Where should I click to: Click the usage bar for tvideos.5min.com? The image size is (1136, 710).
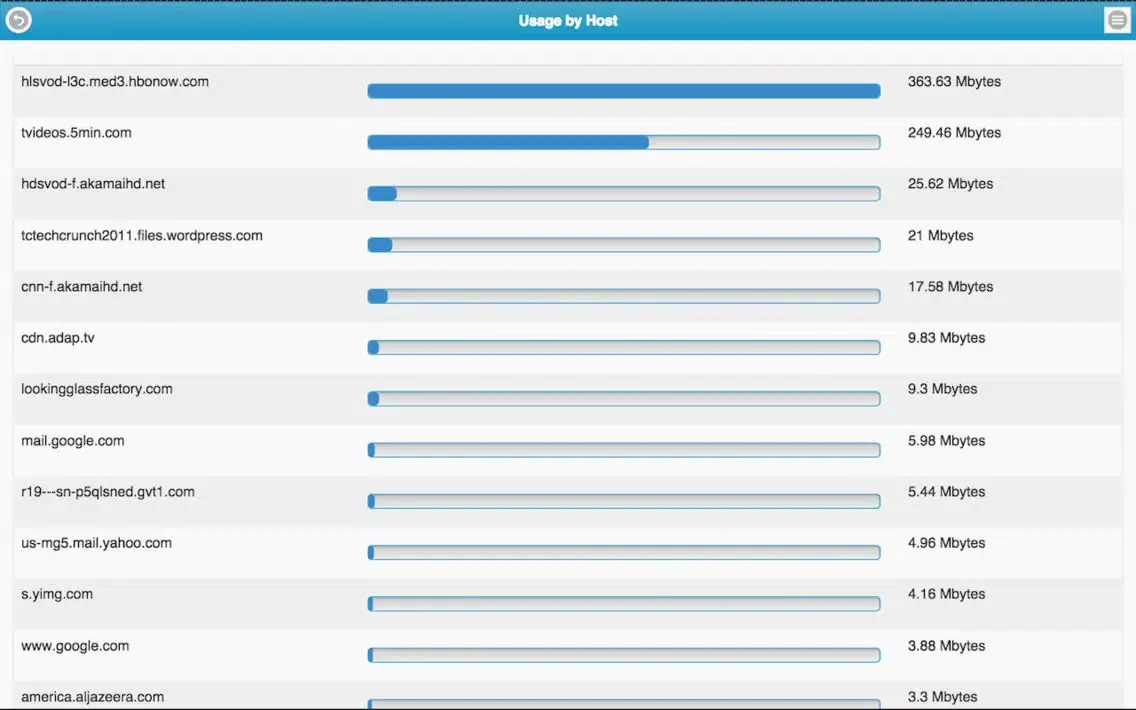point(623,142)
